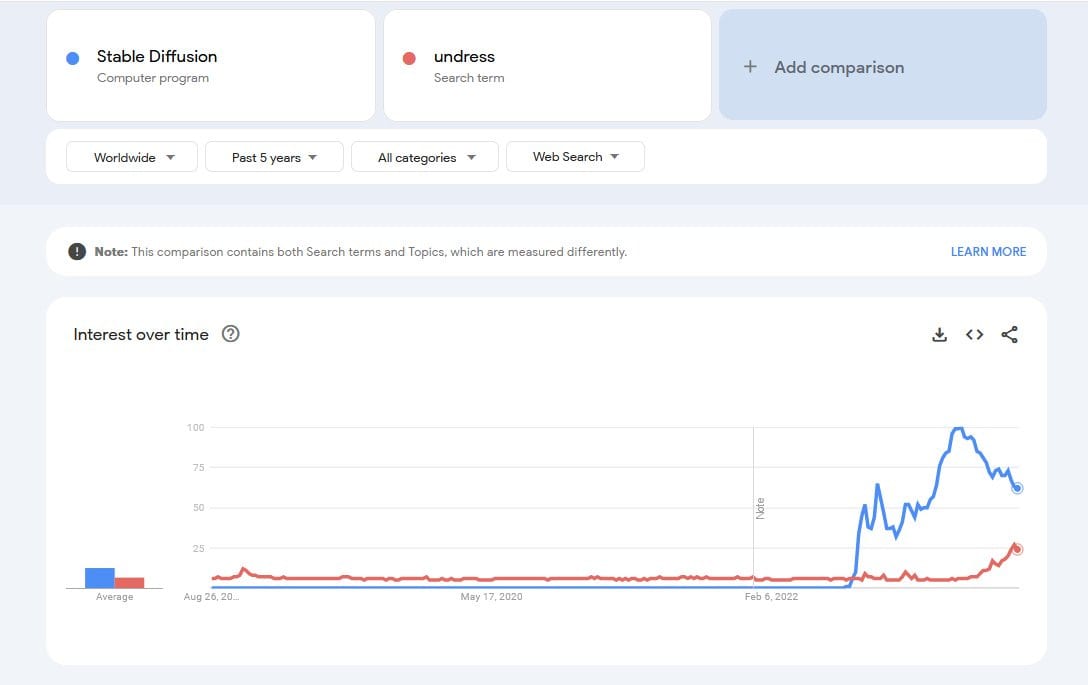The height and width of the screenshot is (685, 1088).
Task: Click the embed code icon
Action: point(974,335)
